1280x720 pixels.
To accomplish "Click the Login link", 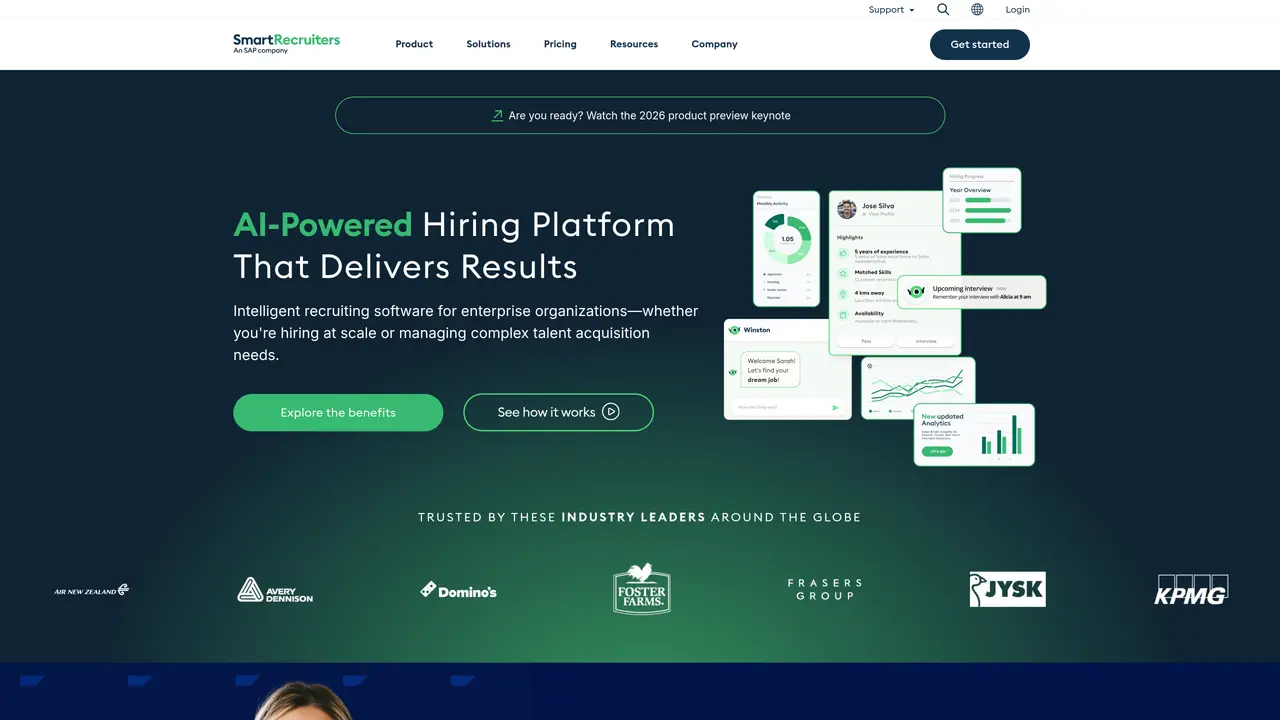I will (x=1017, y=10).
